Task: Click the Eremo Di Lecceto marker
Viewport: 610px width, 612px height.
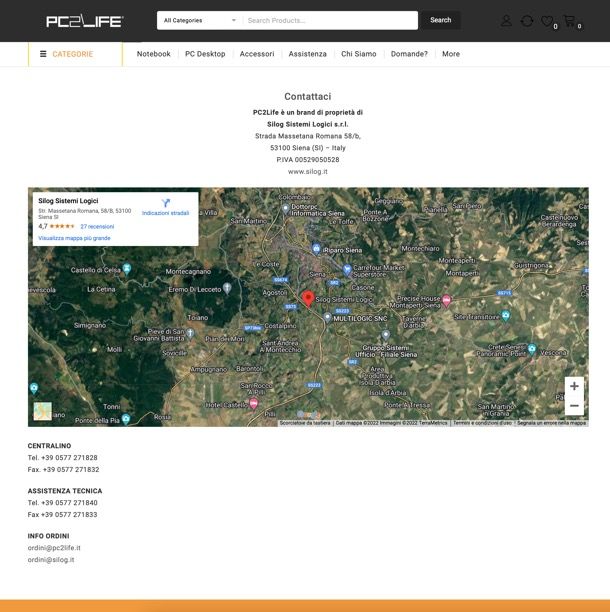Action: point(227,288)
